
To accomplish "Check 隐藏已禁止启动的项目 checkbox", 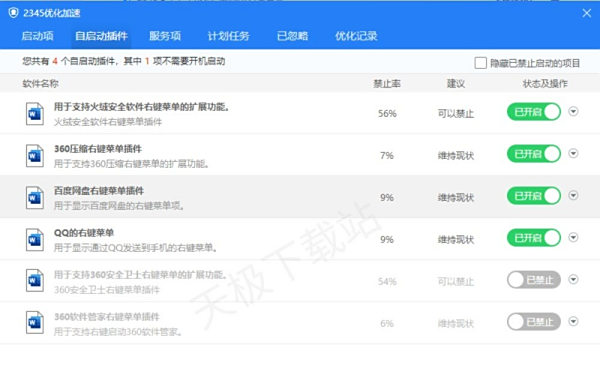I will pos(481,63).
